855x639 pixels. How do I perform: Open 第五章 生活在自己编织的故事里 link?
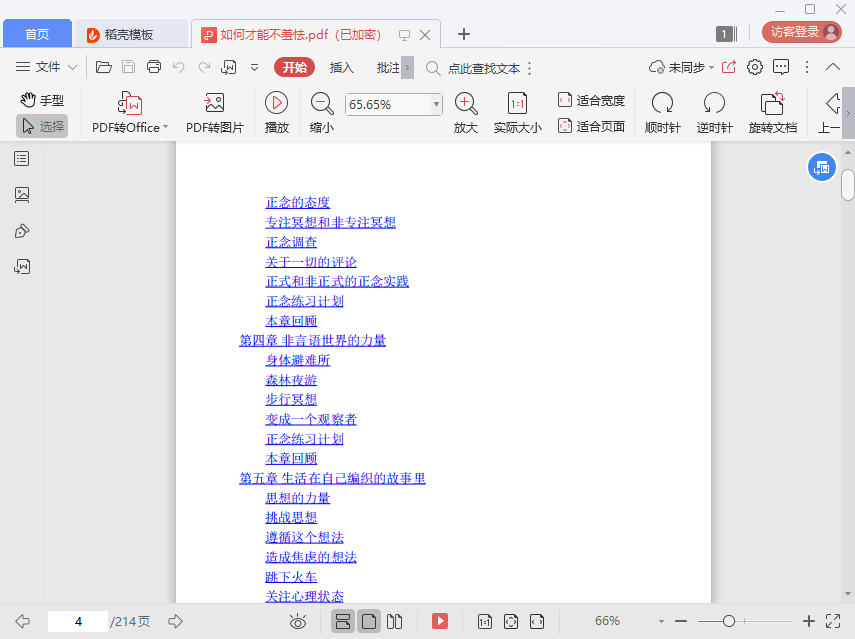(x=332, y=478)
